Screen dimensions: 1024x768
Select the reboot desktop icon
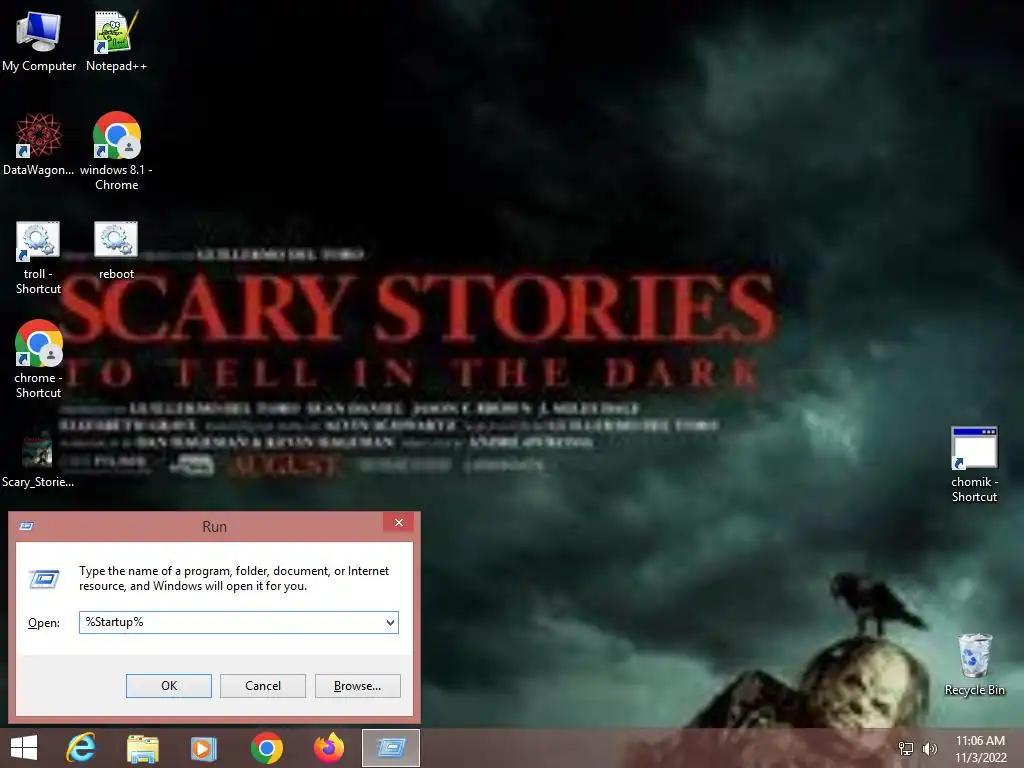[x=116, y=250]
